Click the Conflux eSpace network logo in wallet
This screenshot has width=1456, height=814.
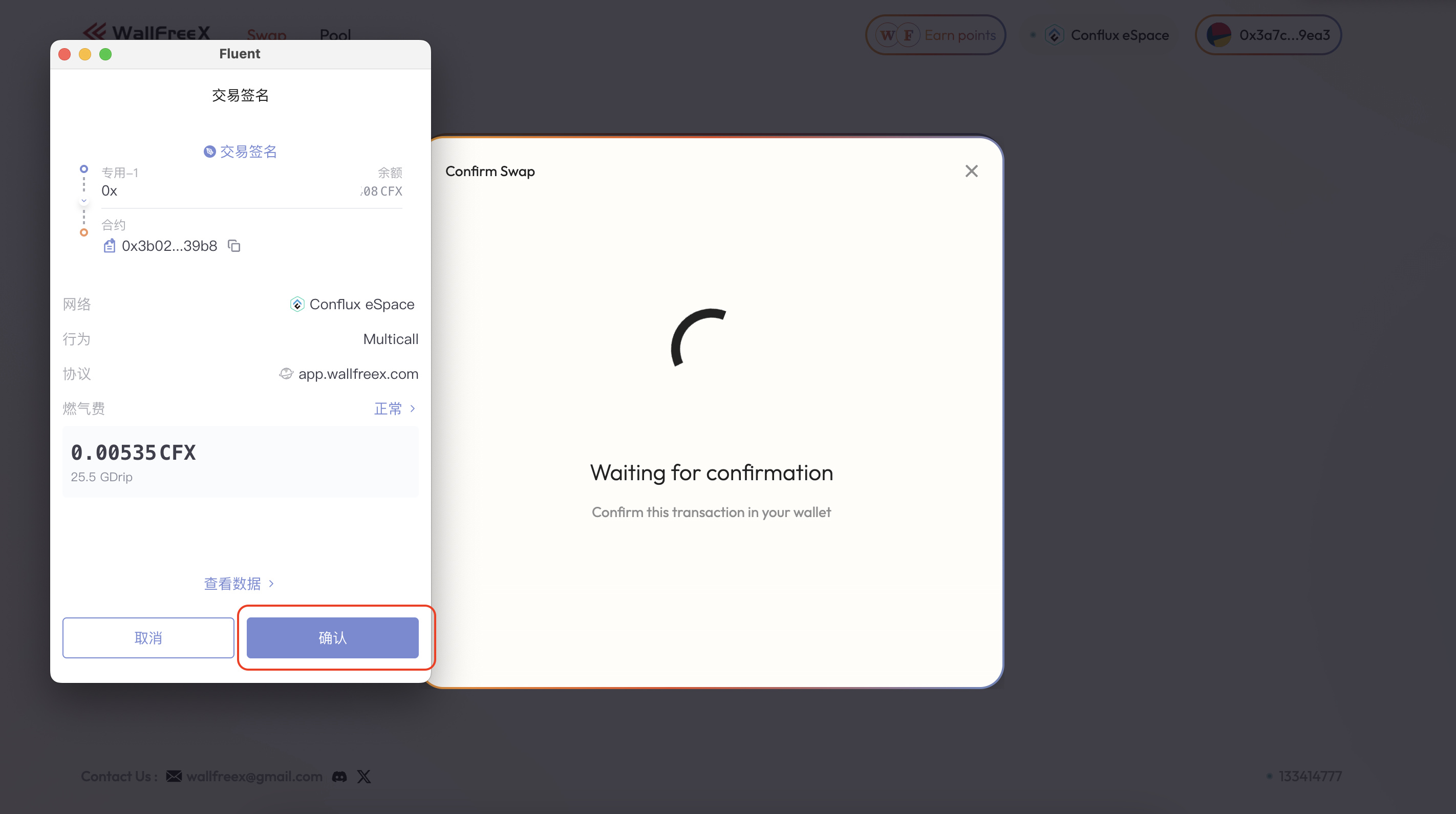click(297, 305)
